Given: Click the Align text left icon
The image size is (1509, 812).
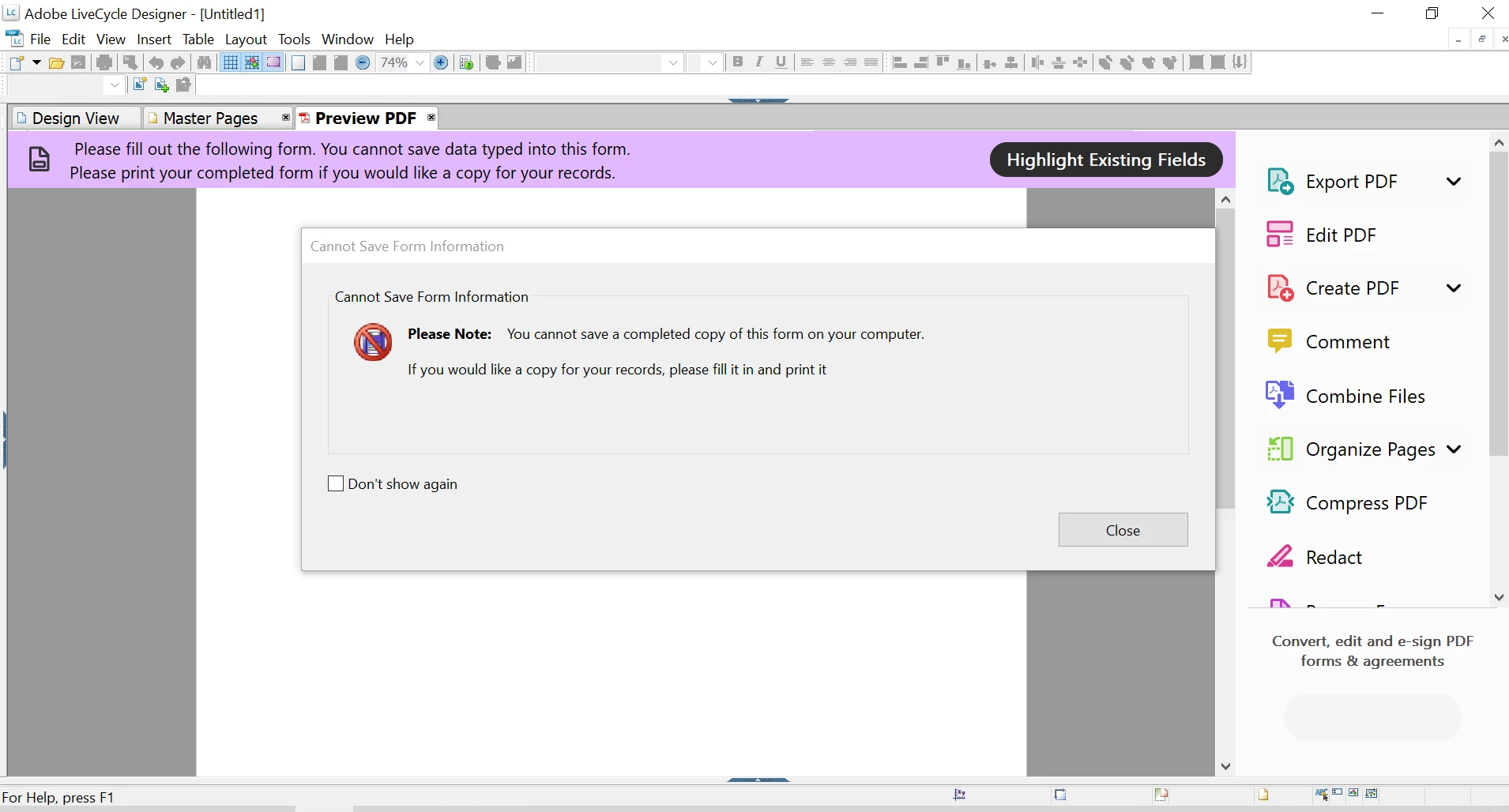Looking at the screenshot, I should [807, 62].
